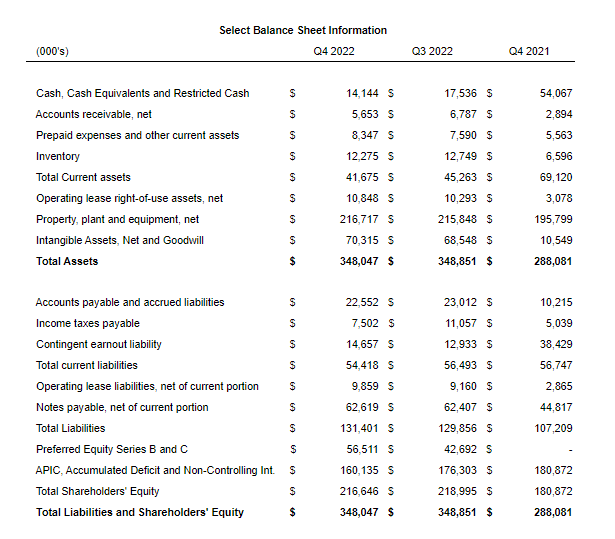Click the 14,144 cash value for Q4 2022
This screenshot has width=615, height=539.
pyautogui.click(x=362, y=93)
